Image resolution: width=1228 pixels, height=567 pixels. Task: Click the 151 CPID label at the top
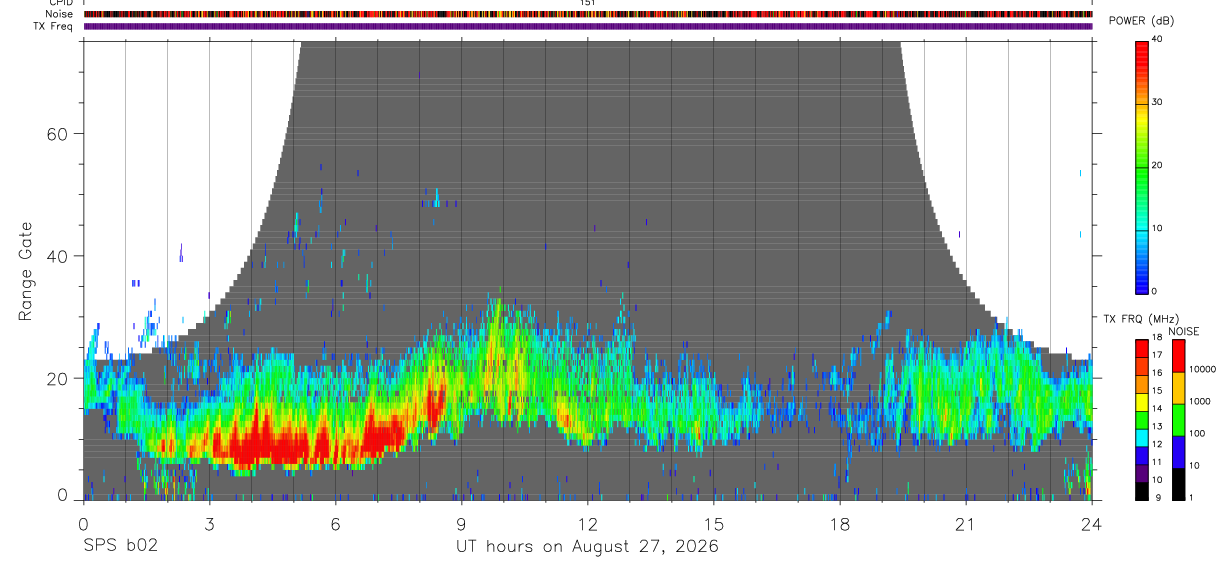pyautogui.click(x=588, y=3)
